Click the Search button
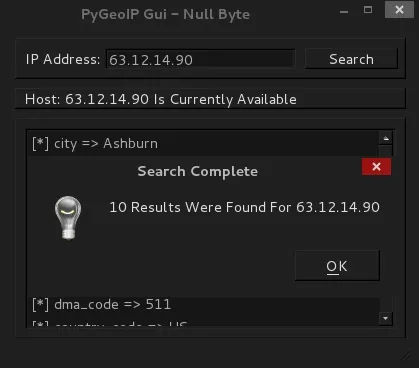Viewport: 419px width, 368px height. [351, 59]
